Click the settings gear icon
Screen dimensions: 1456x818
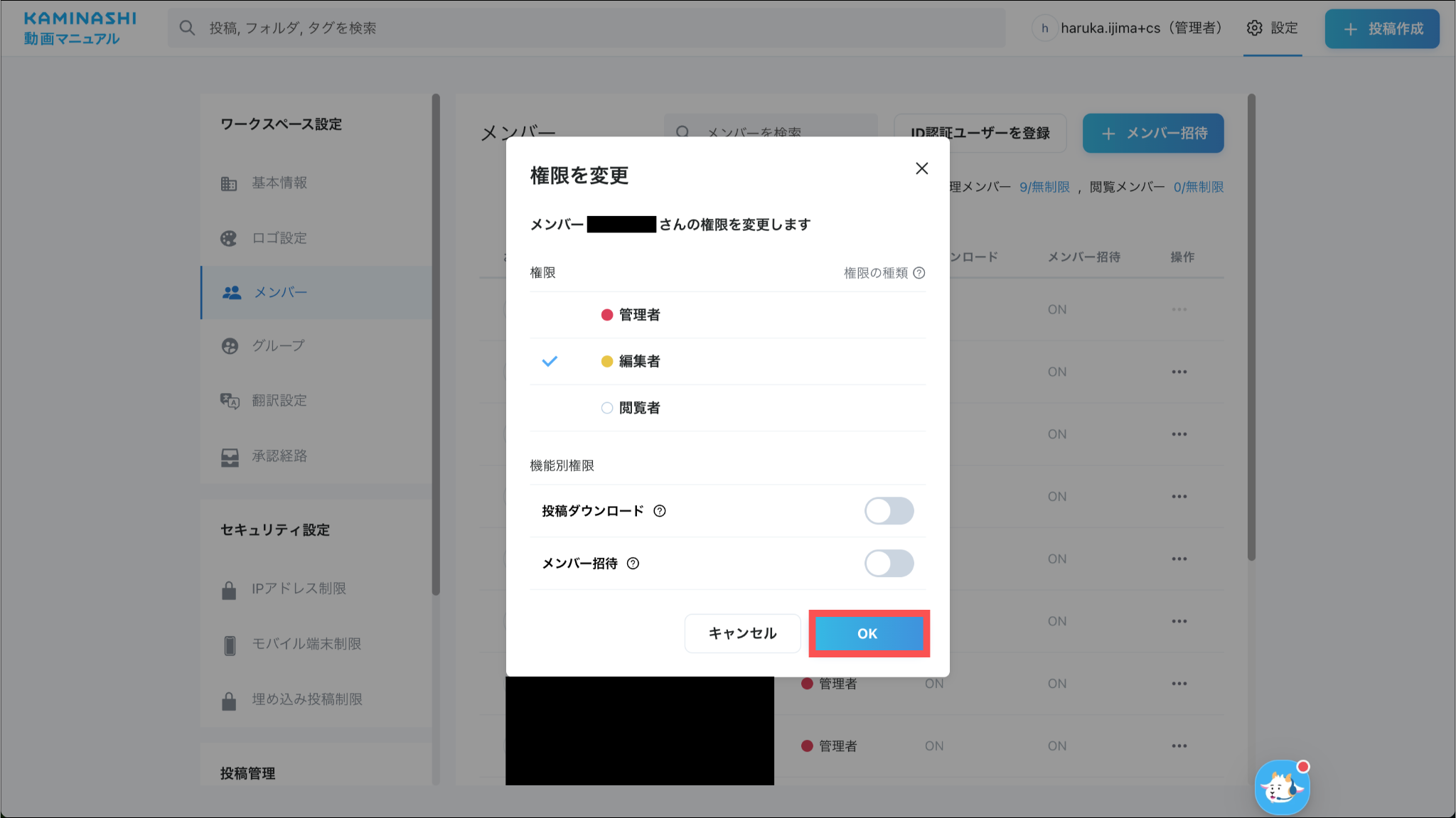(x=1255, y=28)
